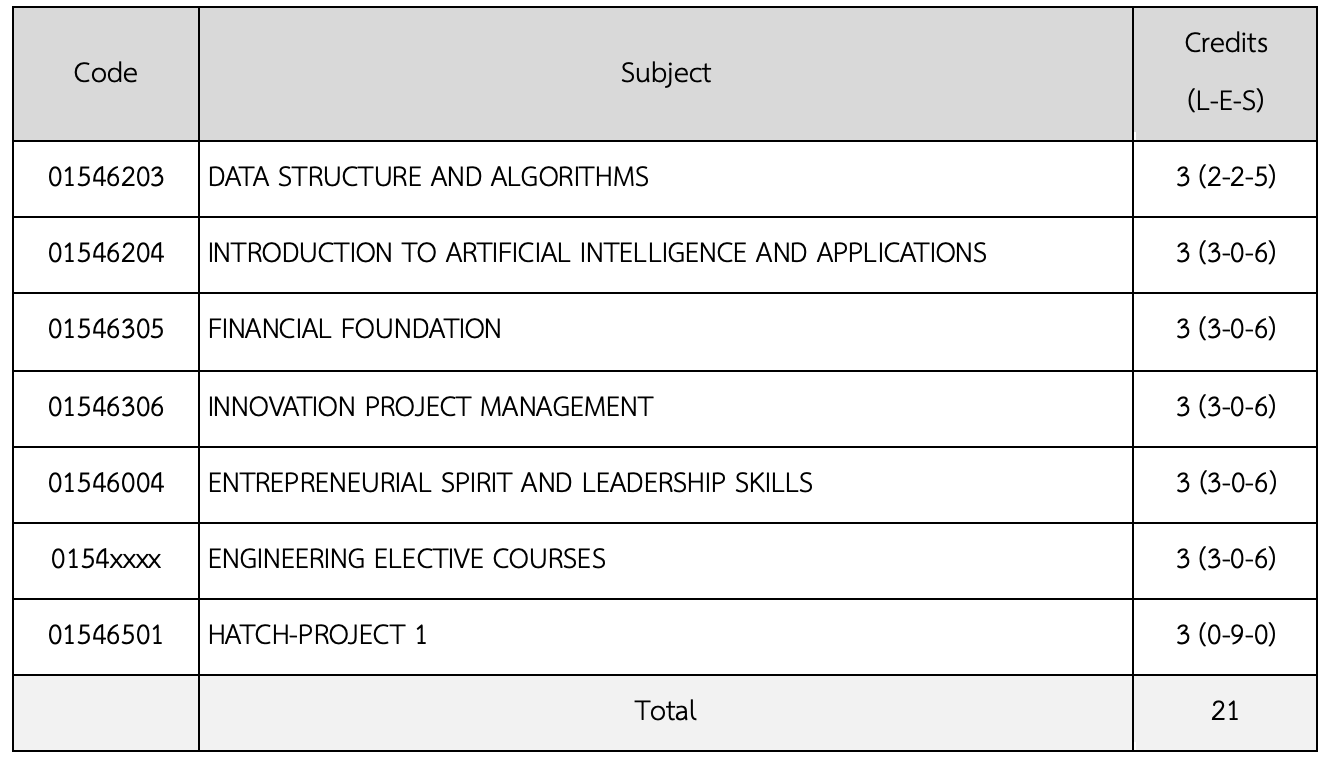The width and height of the screenshot is (1338, 762).
Task: Select course code 01546204
Action: pyautogui.click(x=106, y=254)
